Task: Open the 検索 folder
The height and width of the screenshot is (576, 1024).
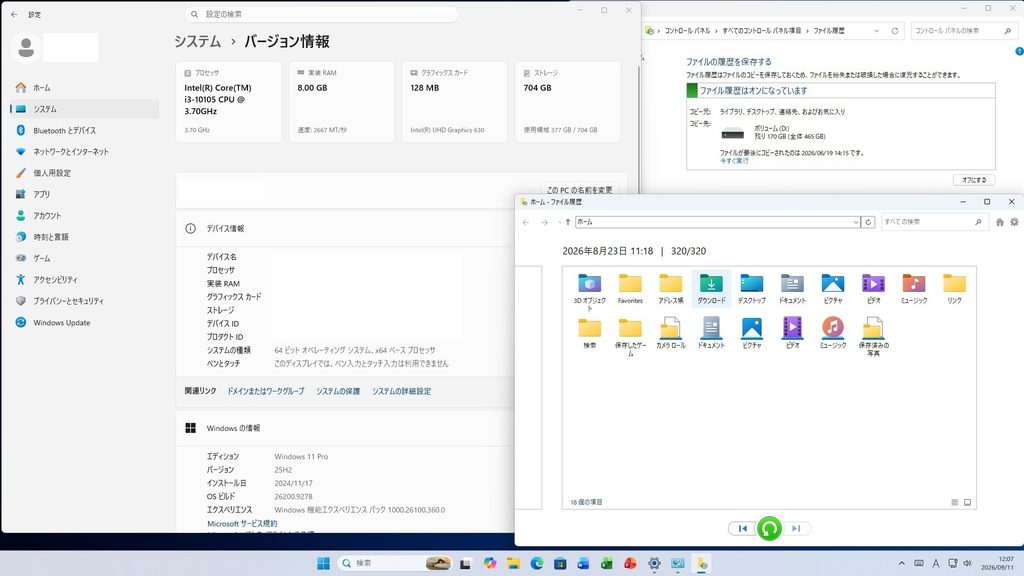Action: tap(590, 333)
